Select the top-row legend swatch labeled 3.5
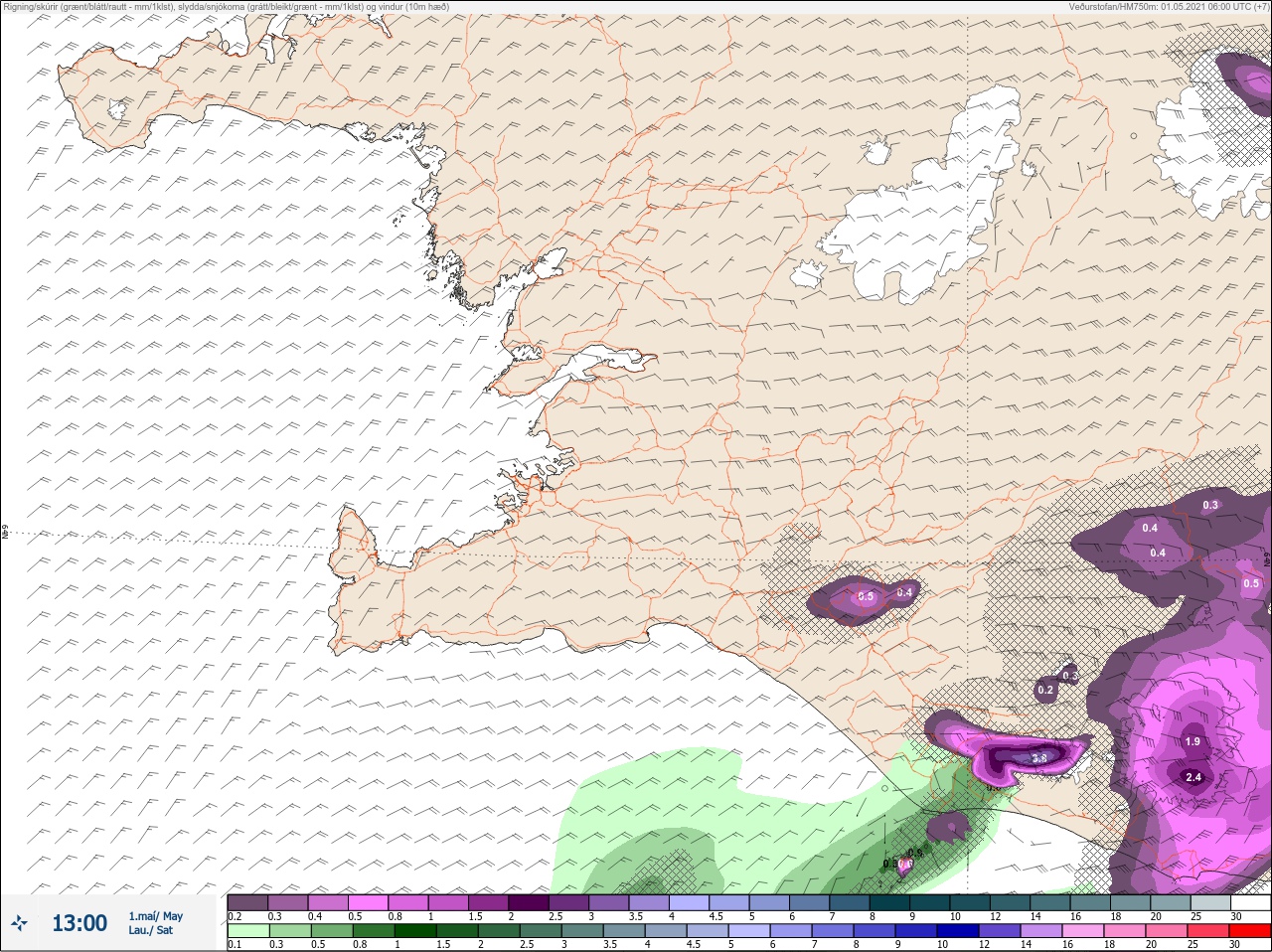The width and height of the screenshot is (1272, 952). tap(649, 902)
